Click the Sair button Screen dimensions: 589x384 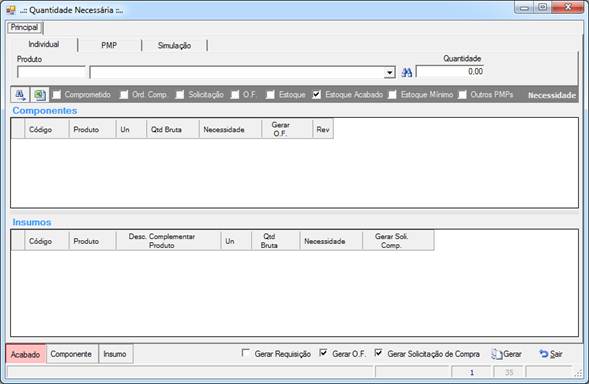click(x=551, y=354)
